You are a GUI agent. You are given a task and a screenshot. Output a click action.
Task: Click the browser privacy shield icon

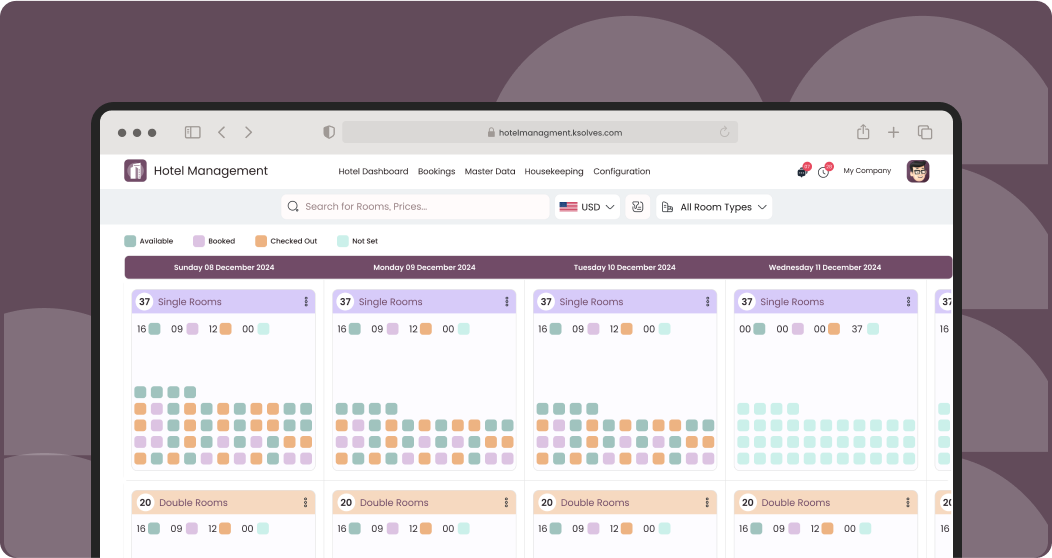tap(329, 132)
